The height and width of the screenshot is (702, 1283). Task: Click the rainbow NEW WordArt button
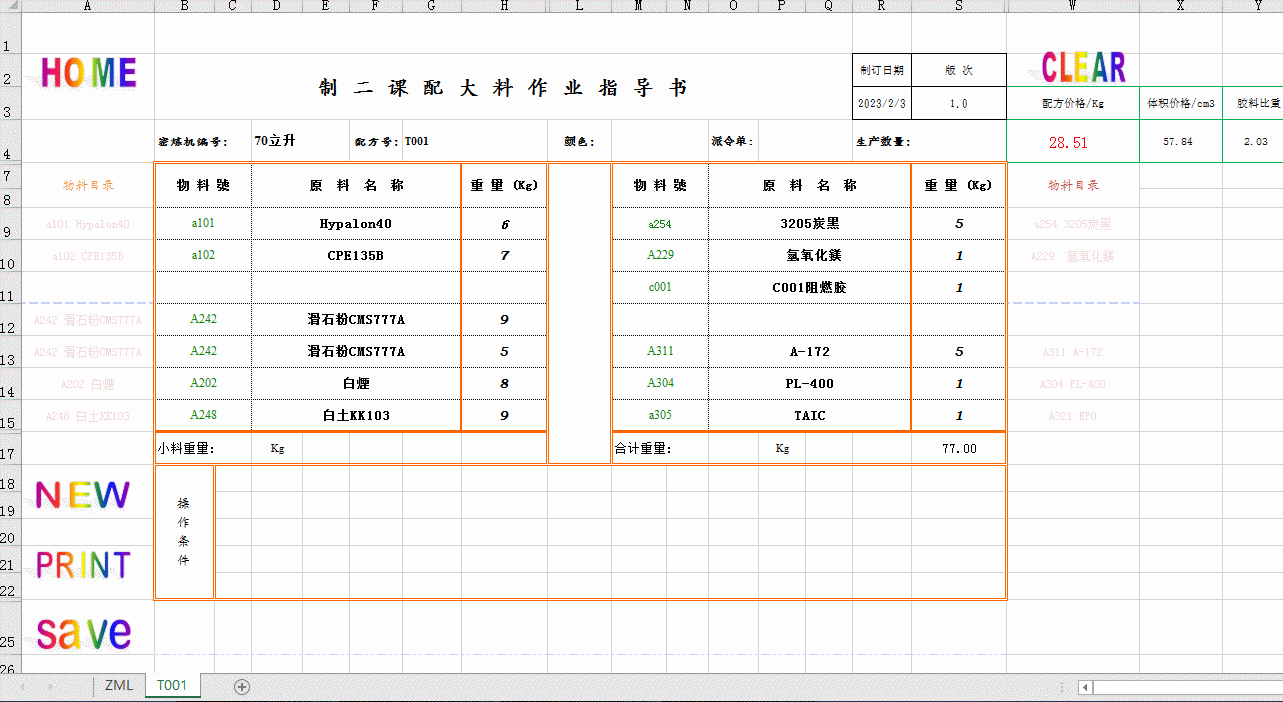click(x=82, y=495)
